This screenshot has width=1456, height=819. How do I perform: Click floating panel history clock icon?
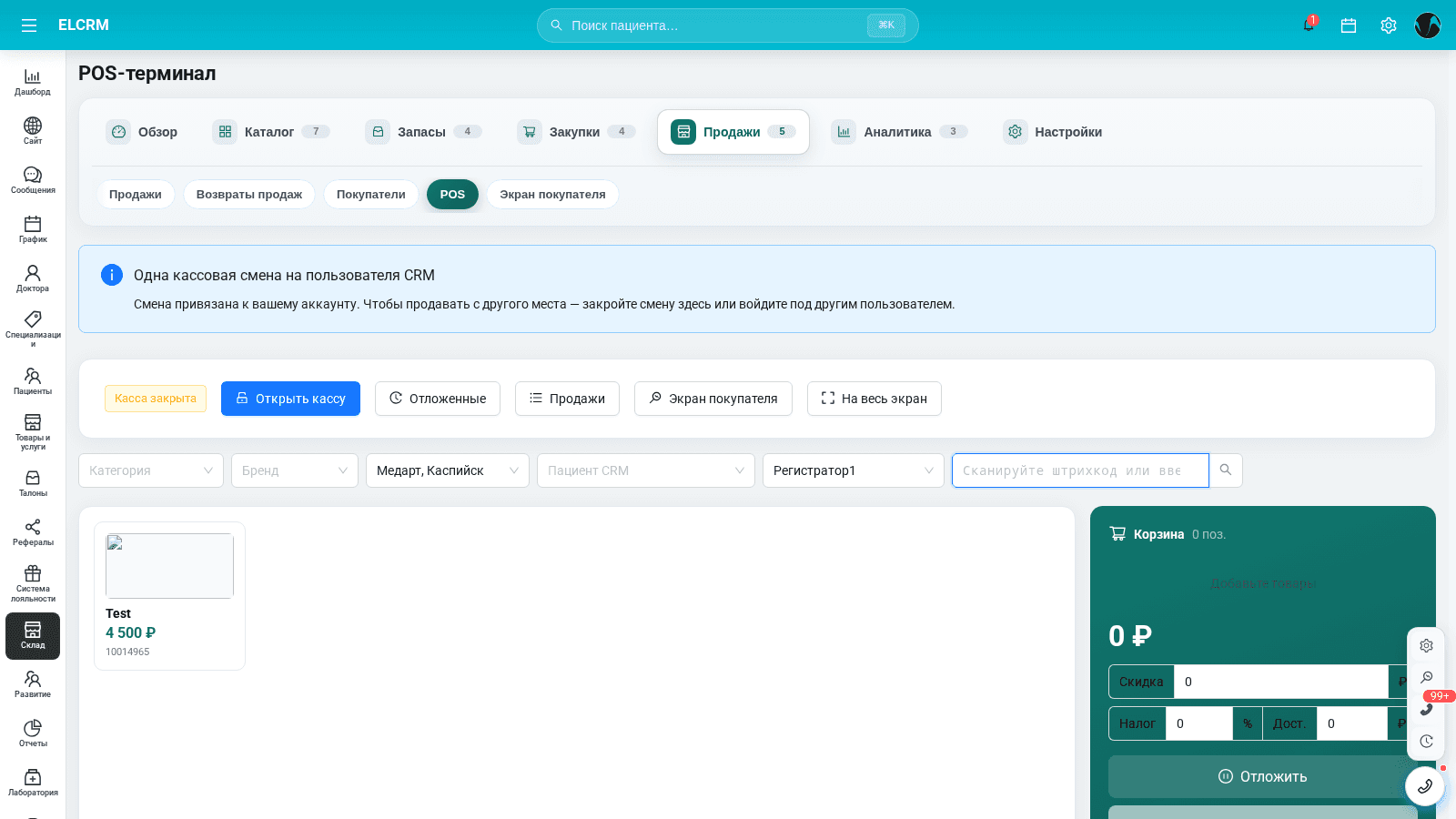1426,741
